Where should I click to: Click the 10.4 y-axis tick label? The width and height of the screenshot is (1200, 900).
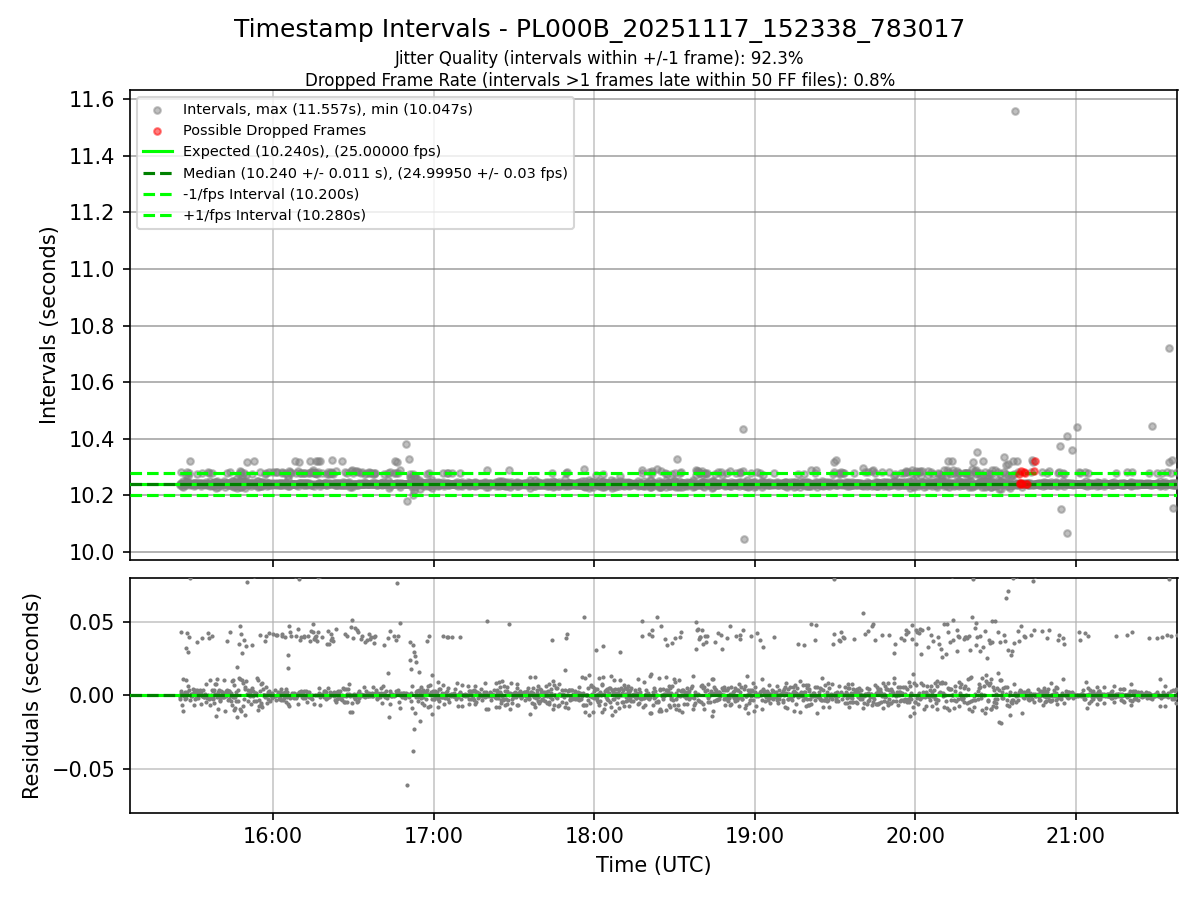[94, 439]
